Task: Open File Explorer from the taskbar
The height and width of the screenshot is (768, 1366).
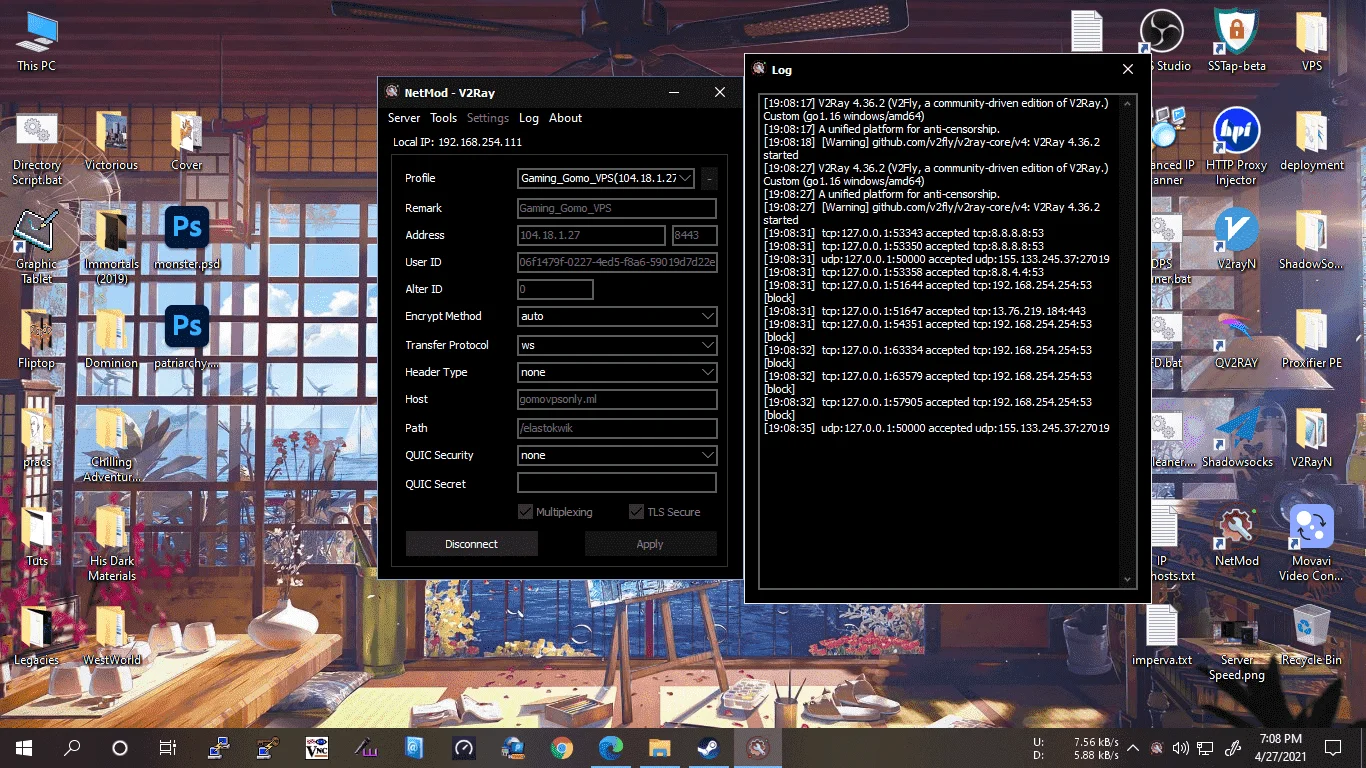Action: 659,747
